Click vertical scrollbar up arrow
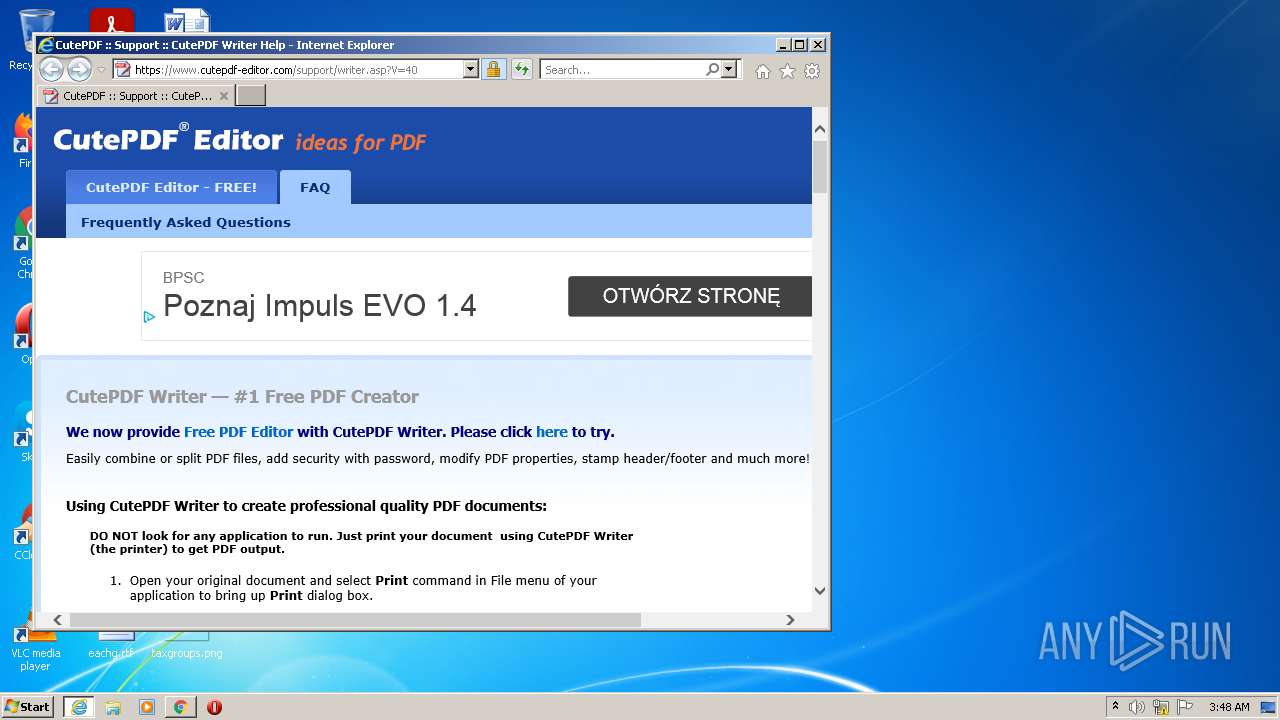This screenshot has height=720, width=1280. [820, 129]
